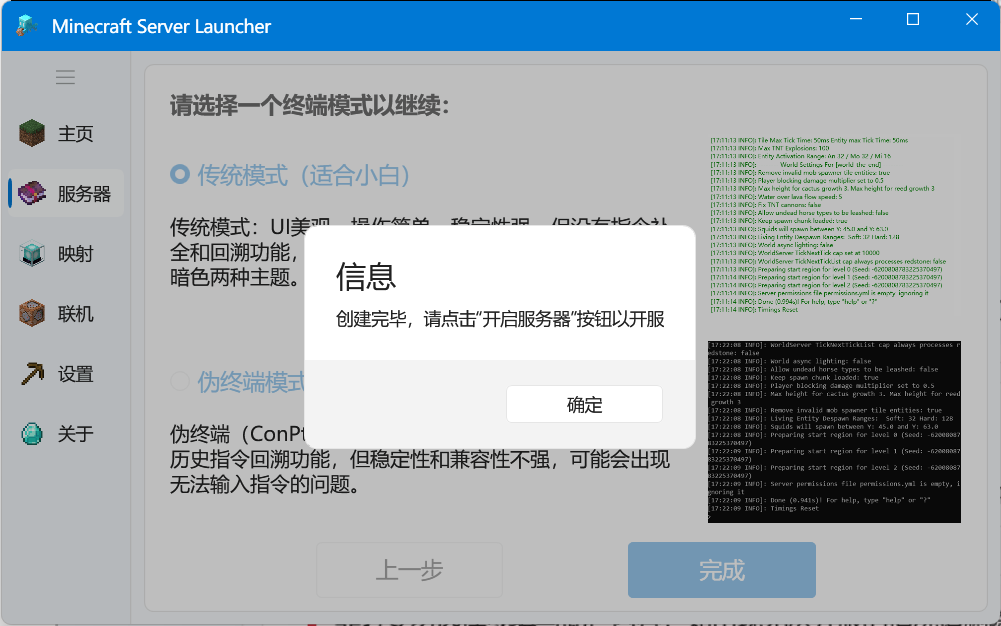Select the 传统模式 radio button
Viewport: 1001px width, 626px height.
[180, 175]
